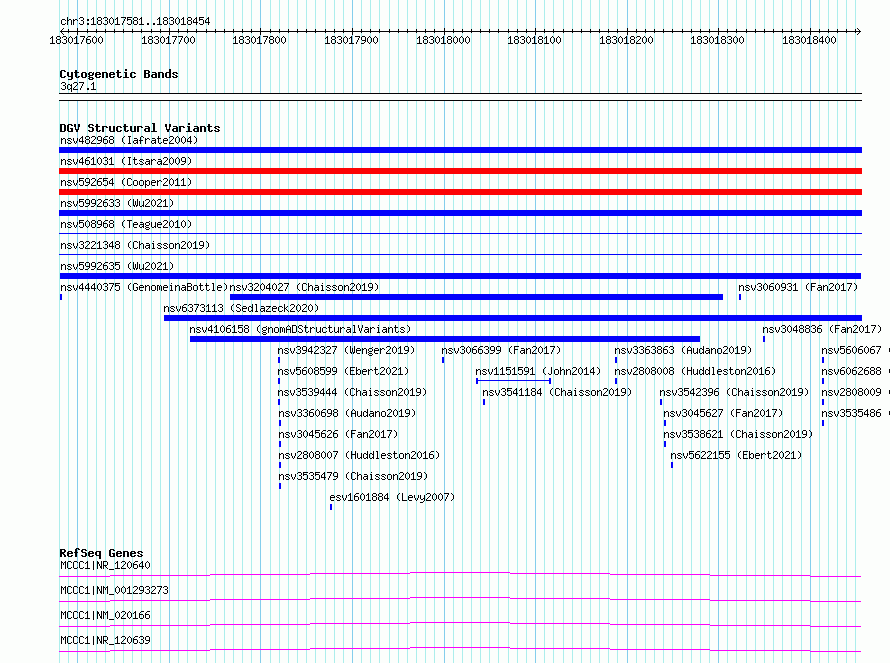Click nsv3066399 (Fan2017) variant label
890x663 pixels.
pos(501,350)
